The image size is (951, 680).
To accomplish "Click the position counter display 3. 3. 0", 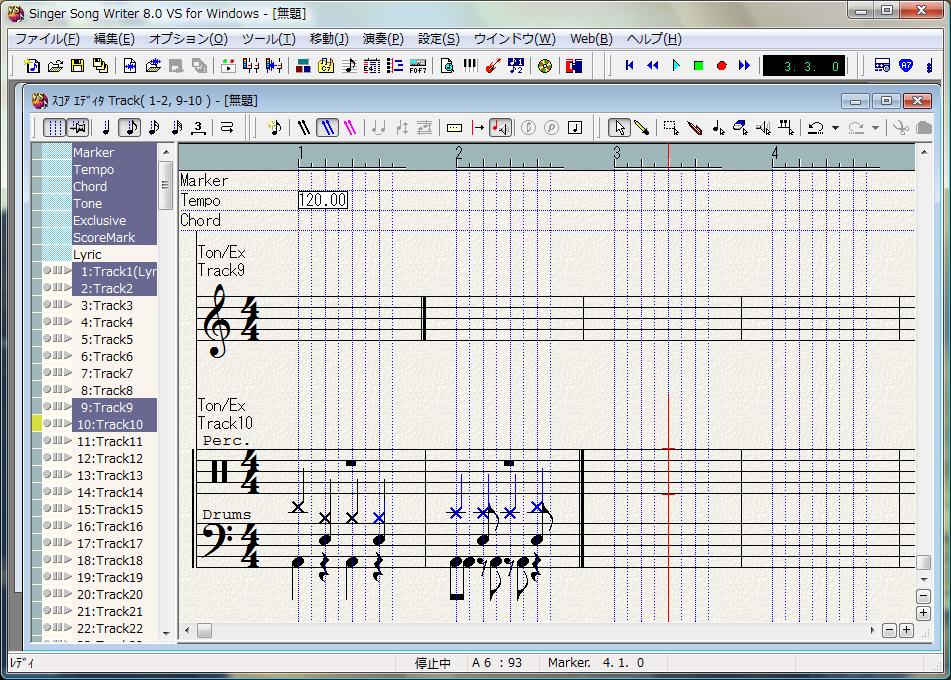I will 804,66.
